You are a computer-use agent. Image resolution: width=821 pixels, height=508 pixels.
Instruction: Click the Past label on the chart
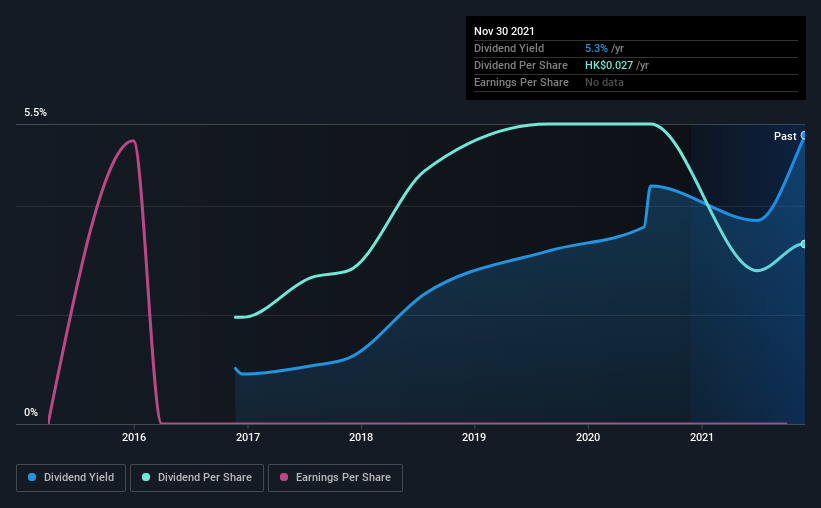(785, 136)
